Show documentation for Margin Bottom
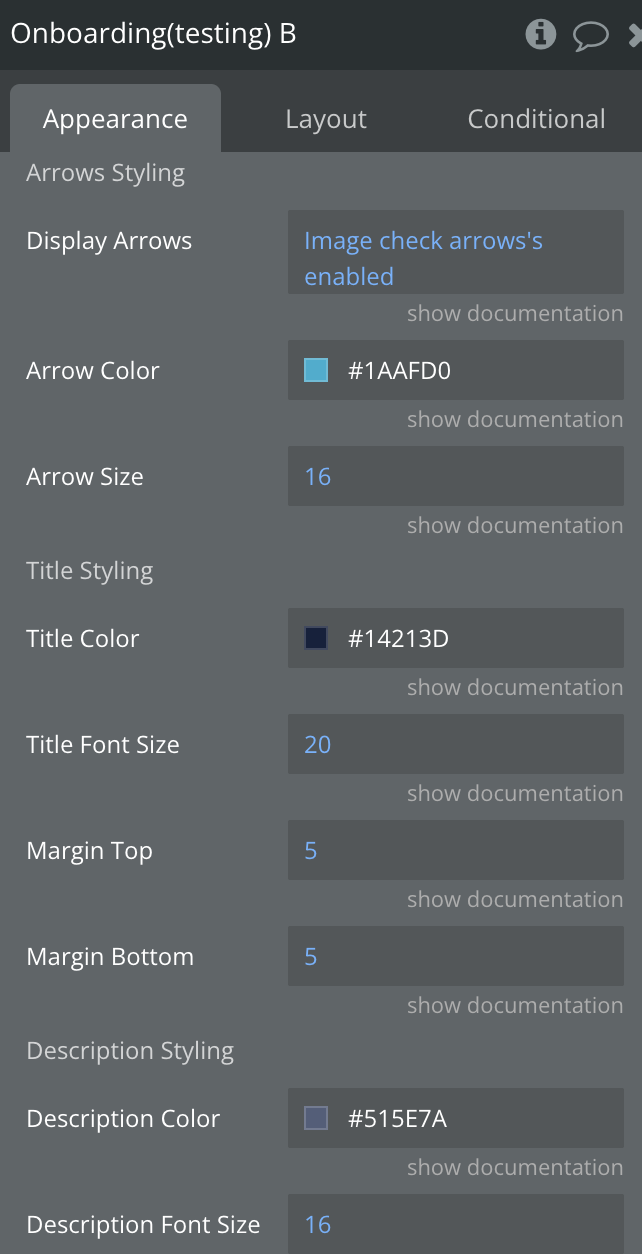The width and height of the screenshot is (642, 1254). 514,1006
